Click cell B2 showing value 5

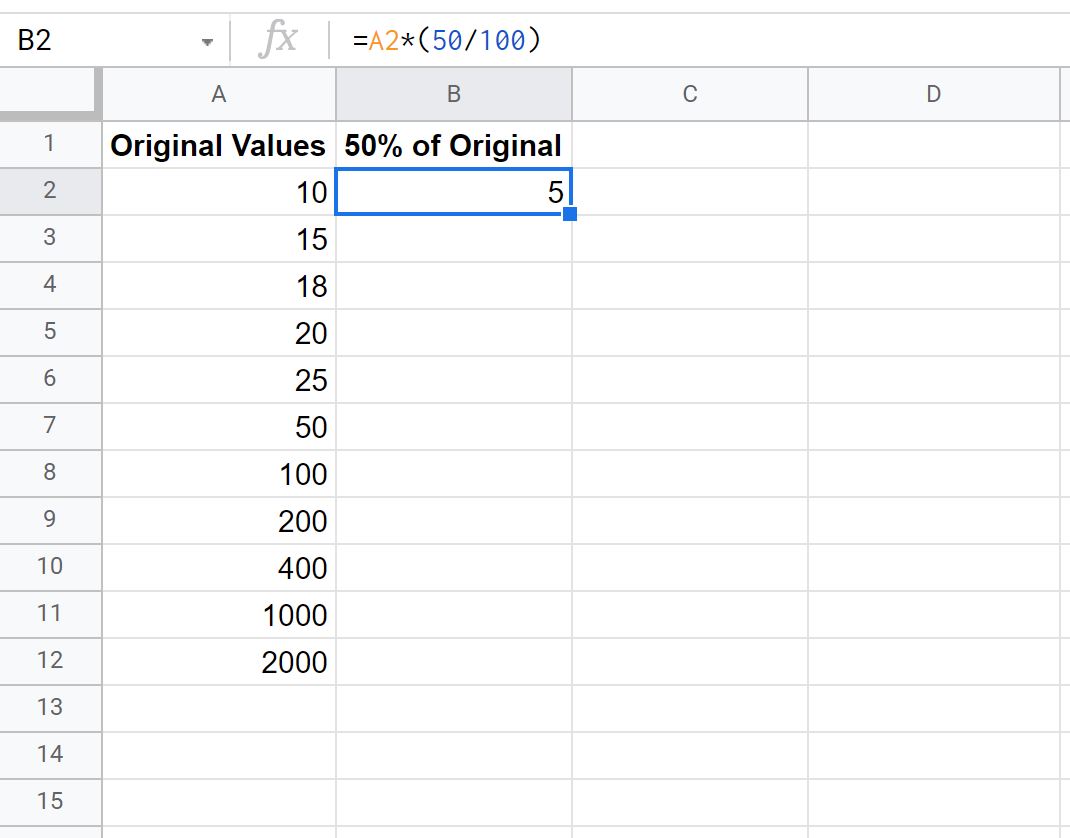click(x=454, y=192)
